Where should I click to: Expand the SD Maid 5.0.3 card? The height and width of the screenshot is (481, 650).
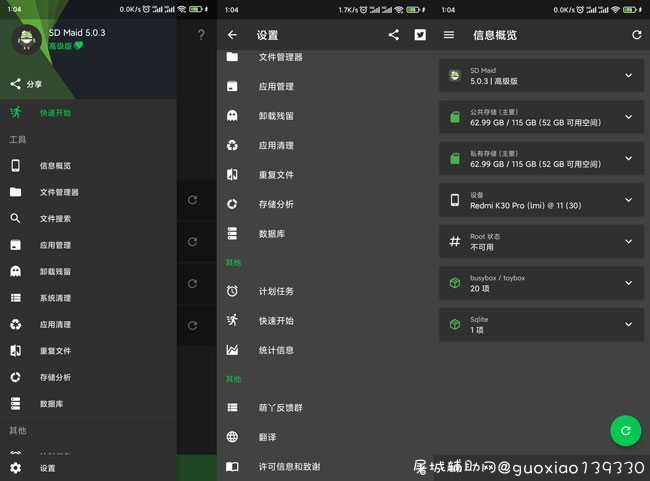[x=541, y=75]
